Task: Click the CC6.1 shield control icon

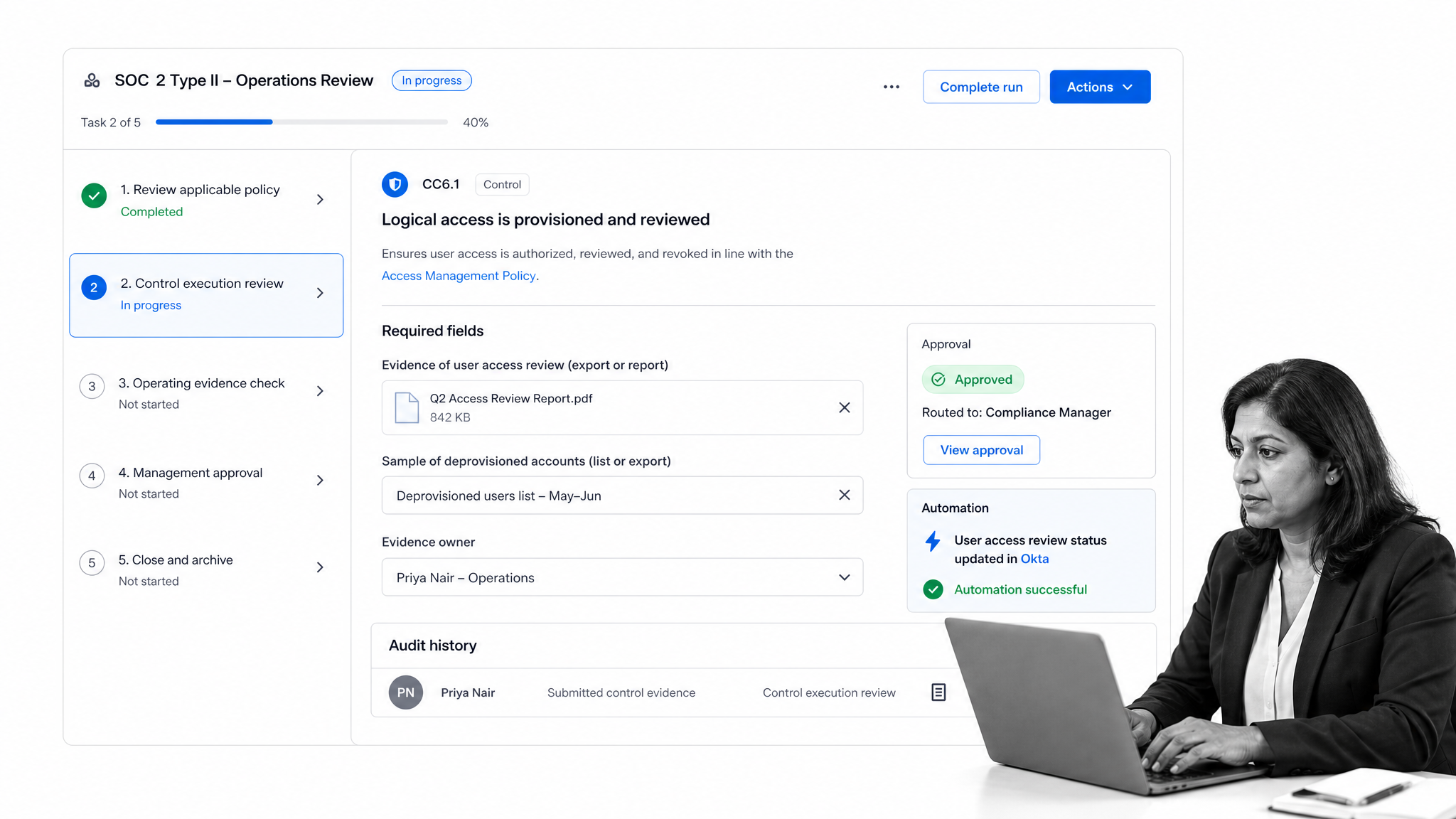Action: click(x=395, y=184)
